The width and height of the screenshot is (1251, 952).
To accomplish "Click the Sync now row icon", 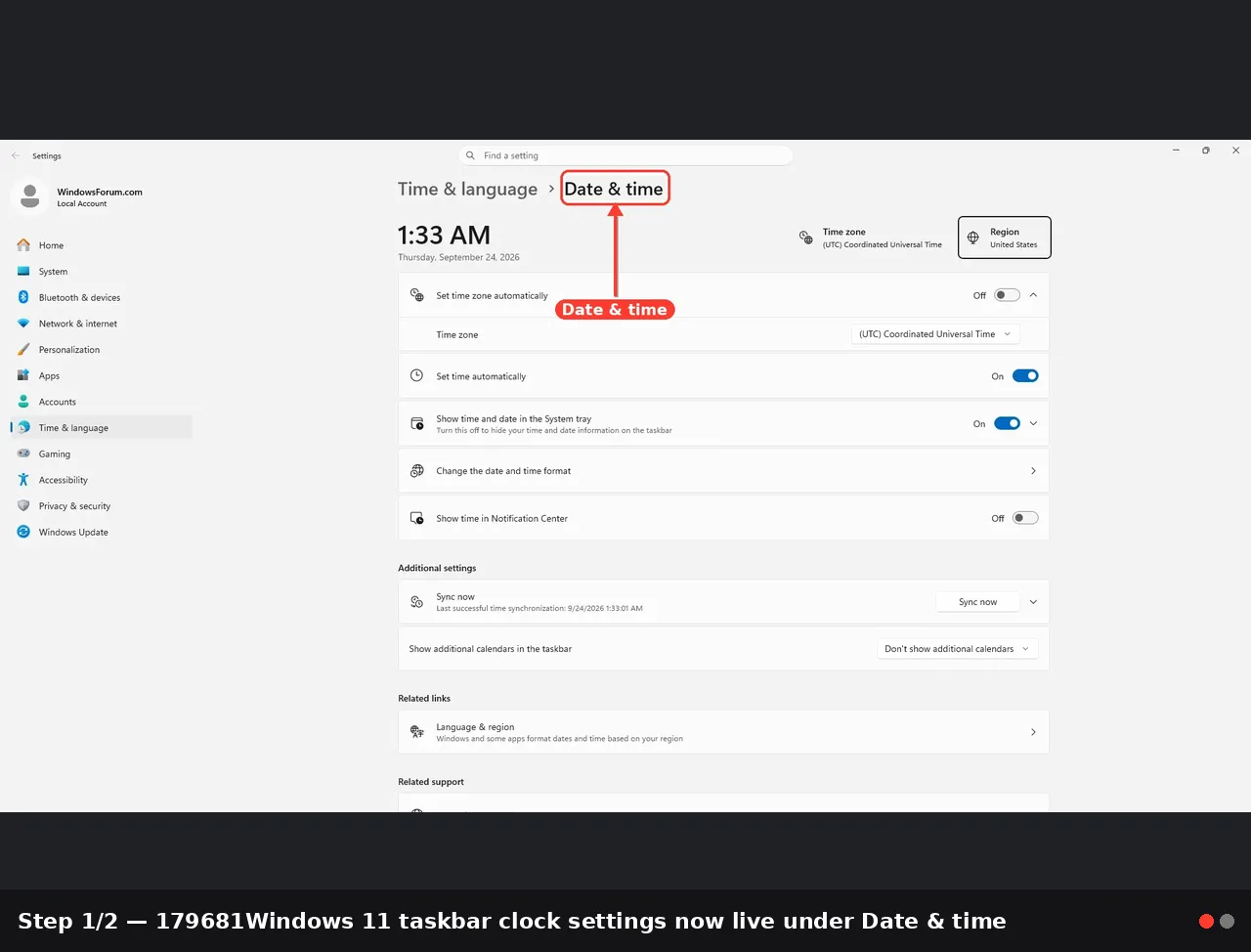I will click(x=417, y=602).
